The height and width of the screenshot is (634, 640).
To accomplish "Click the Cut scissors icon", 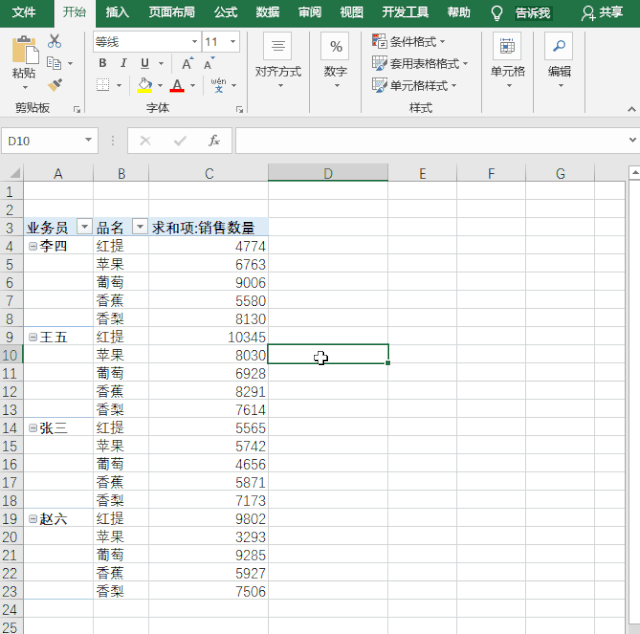I will 54,41.
